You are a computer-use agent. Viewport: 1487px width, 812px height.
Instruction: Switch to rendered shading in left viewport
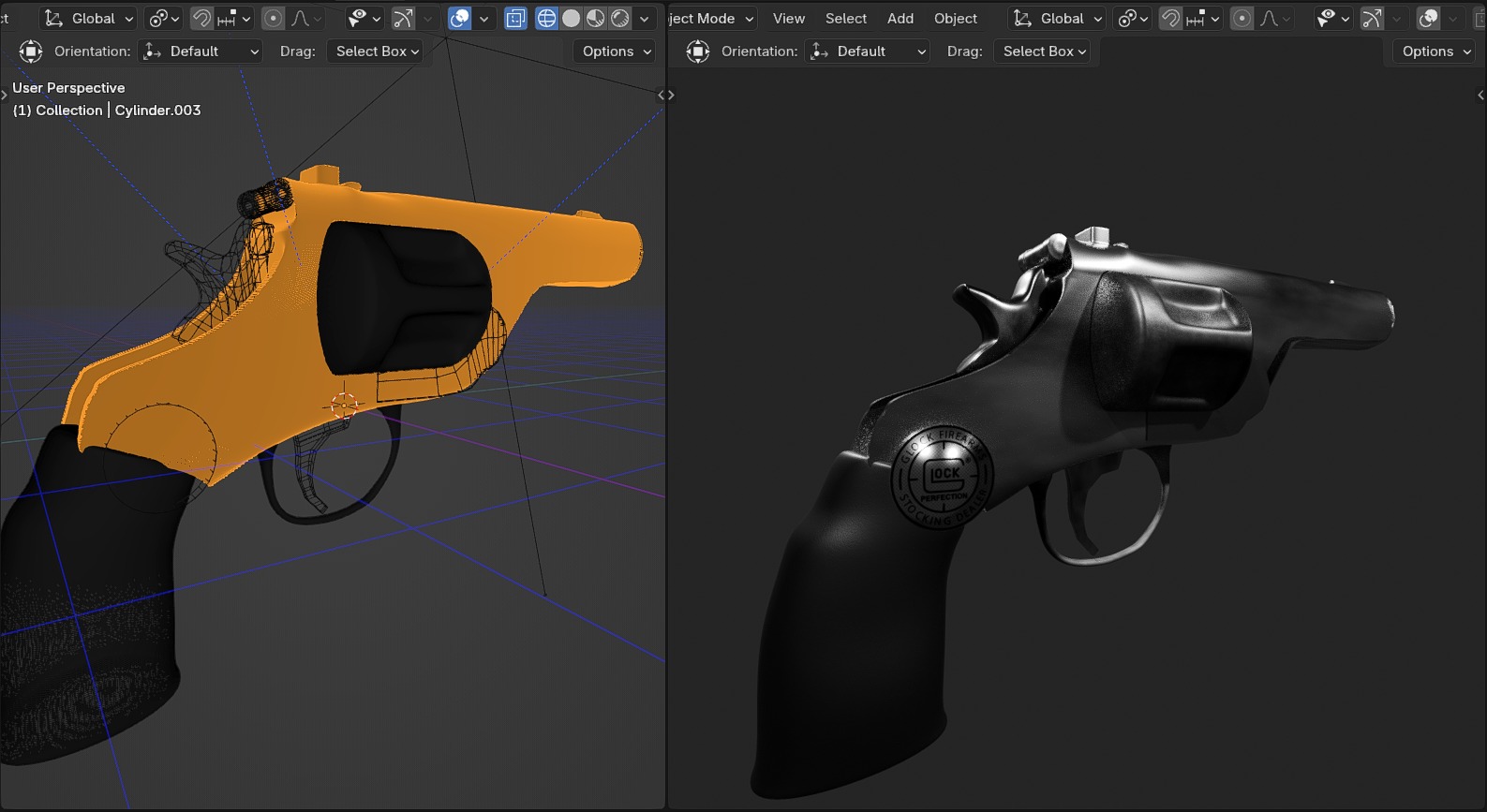click(x=619, y=19)
